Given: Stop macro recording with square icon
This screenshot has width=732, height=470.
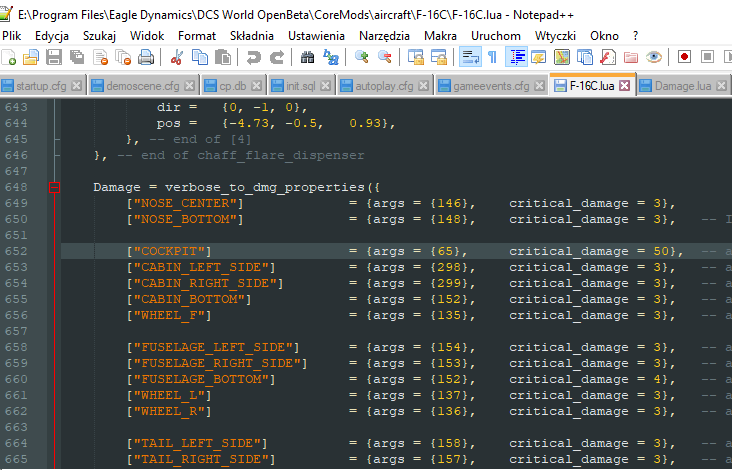Looking at the screenshot, I should point(708,57).
